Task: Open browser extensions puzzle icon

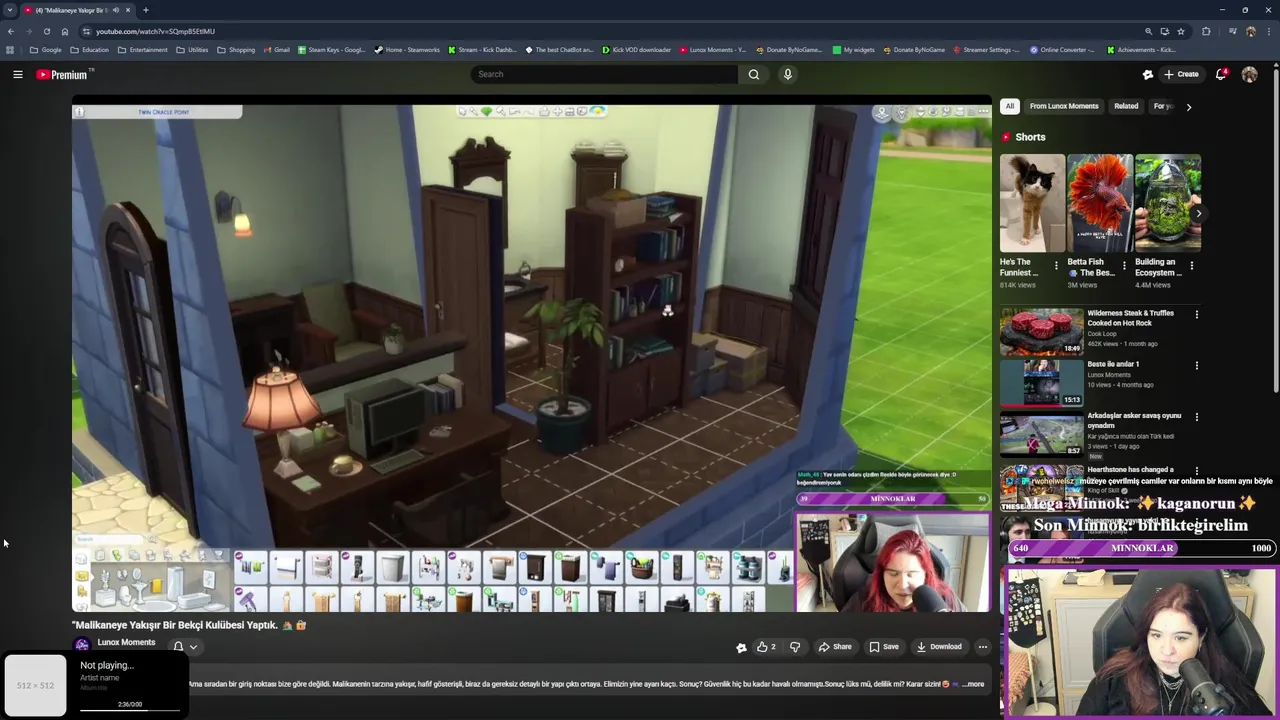Action: pos(1206,31)
